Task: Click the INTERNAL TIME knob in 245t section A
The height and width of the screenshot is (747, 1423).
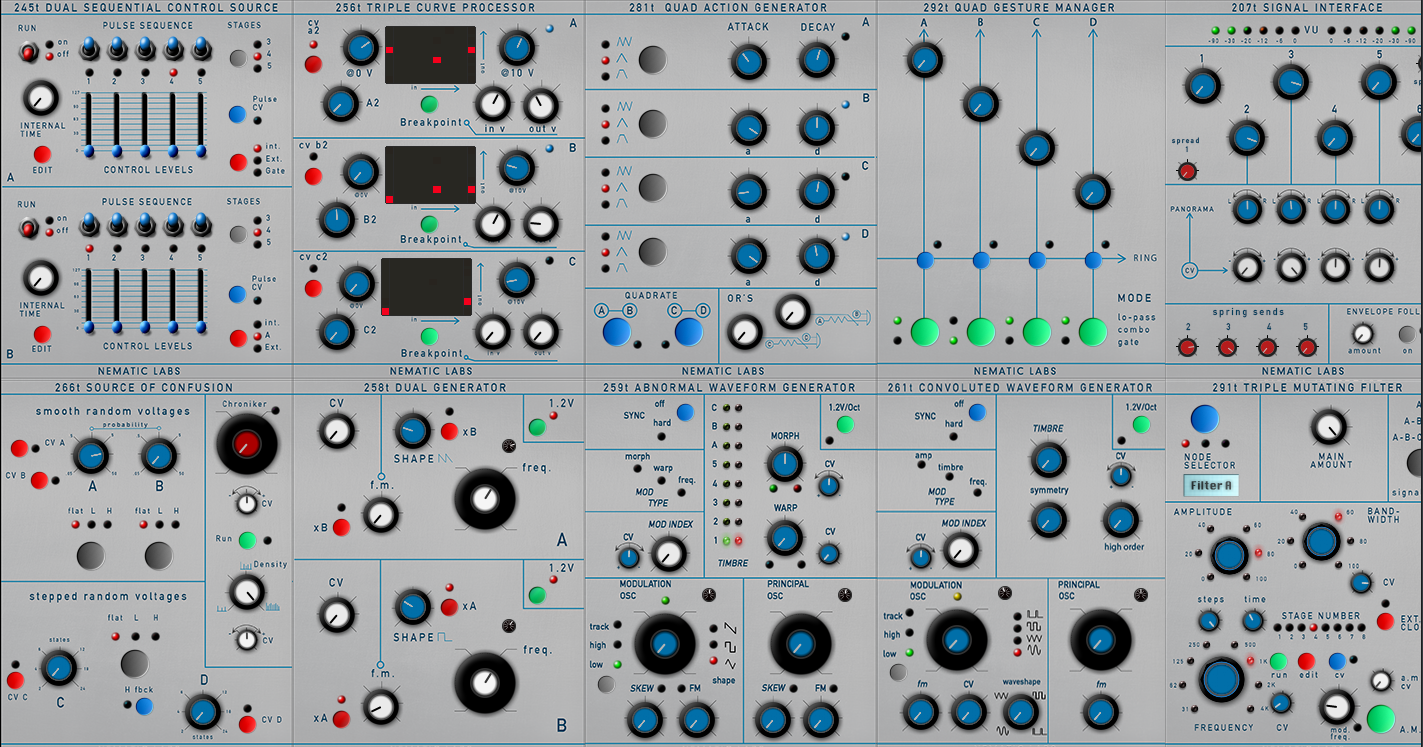Action: [x=40, y=99]
